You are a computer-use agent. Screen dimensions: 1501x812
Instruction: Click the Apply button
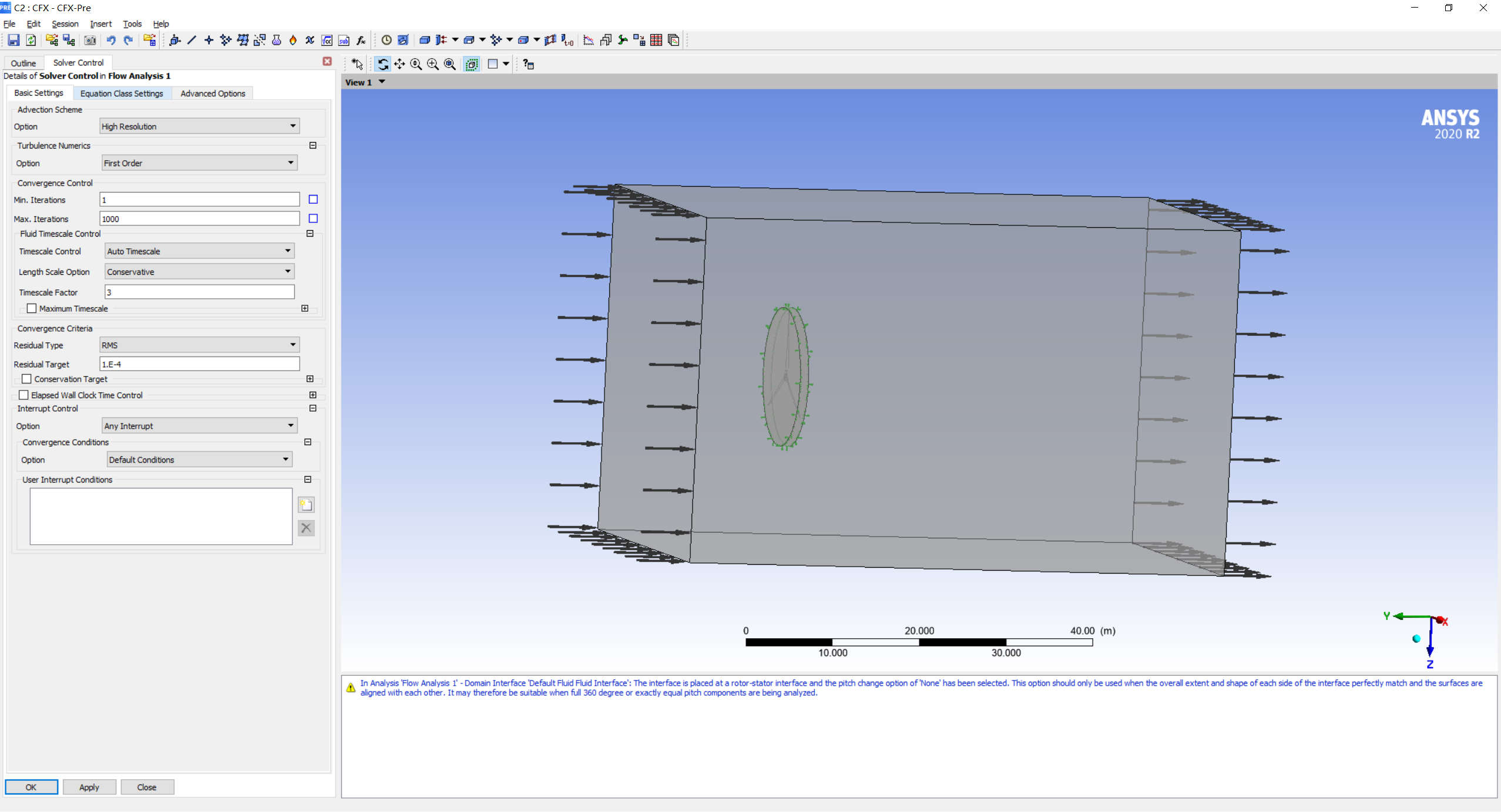pyautogui.click(x=89, y=787)
